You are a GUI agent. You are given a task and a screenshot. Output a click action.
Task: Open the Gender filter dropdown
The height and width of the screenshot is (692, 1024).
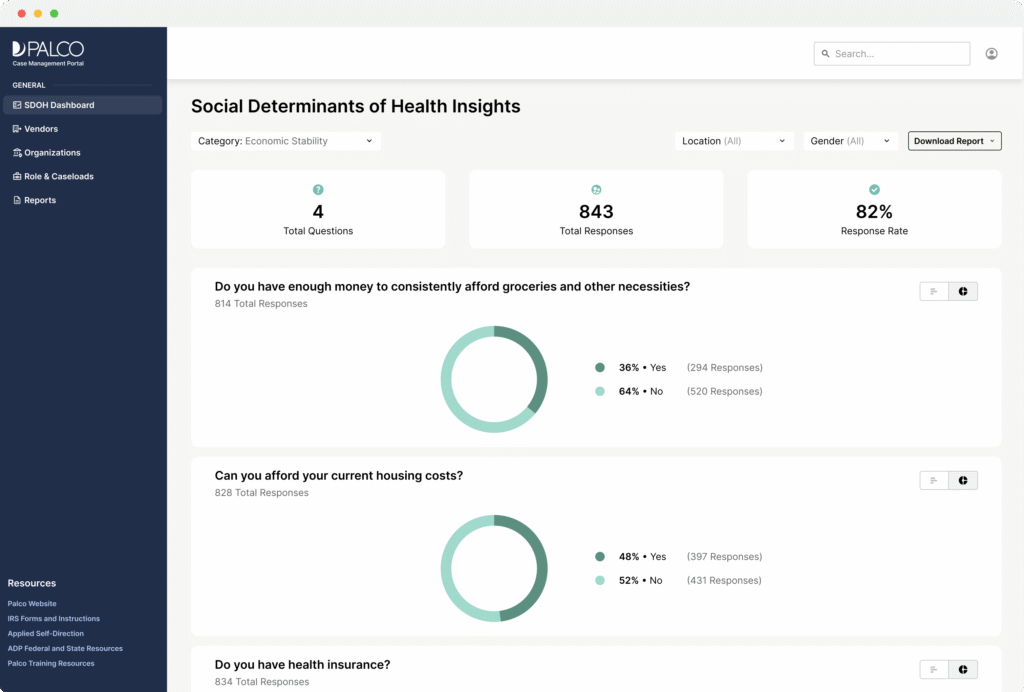coord(849,141)
